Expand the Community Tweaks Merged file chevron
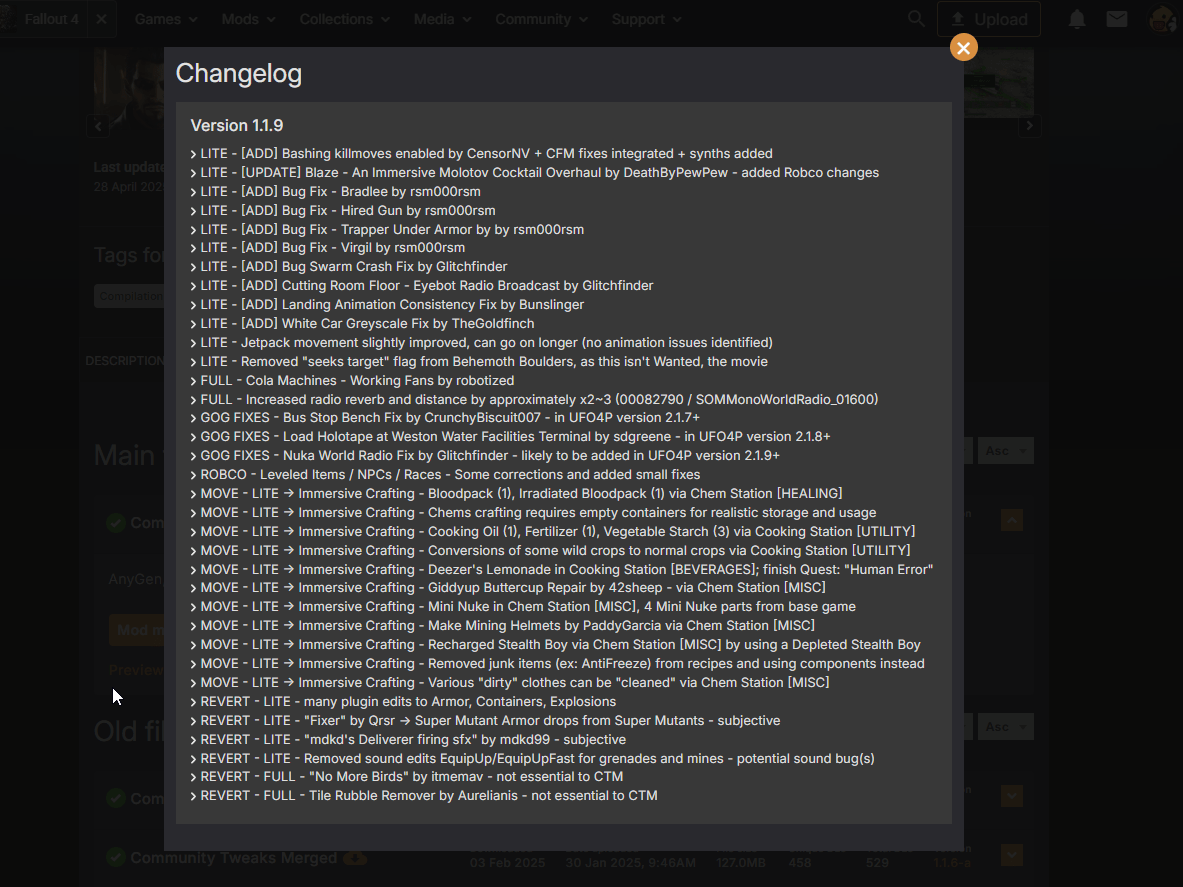This screenshot has height=887, width=1183. click(1012, 855)
